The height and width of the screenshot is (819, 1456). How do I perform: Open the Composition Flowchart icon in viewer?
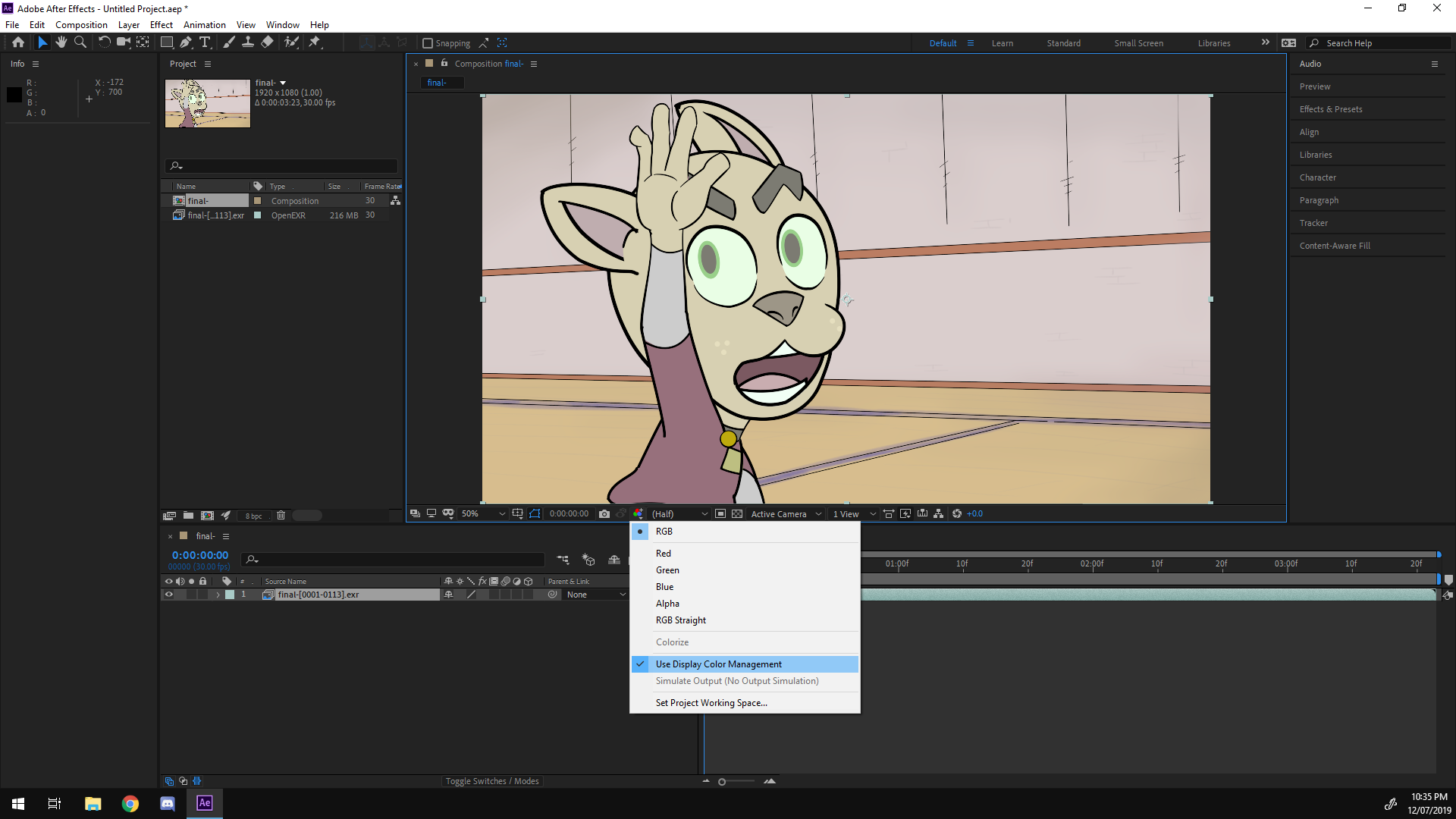click(939, 513)
